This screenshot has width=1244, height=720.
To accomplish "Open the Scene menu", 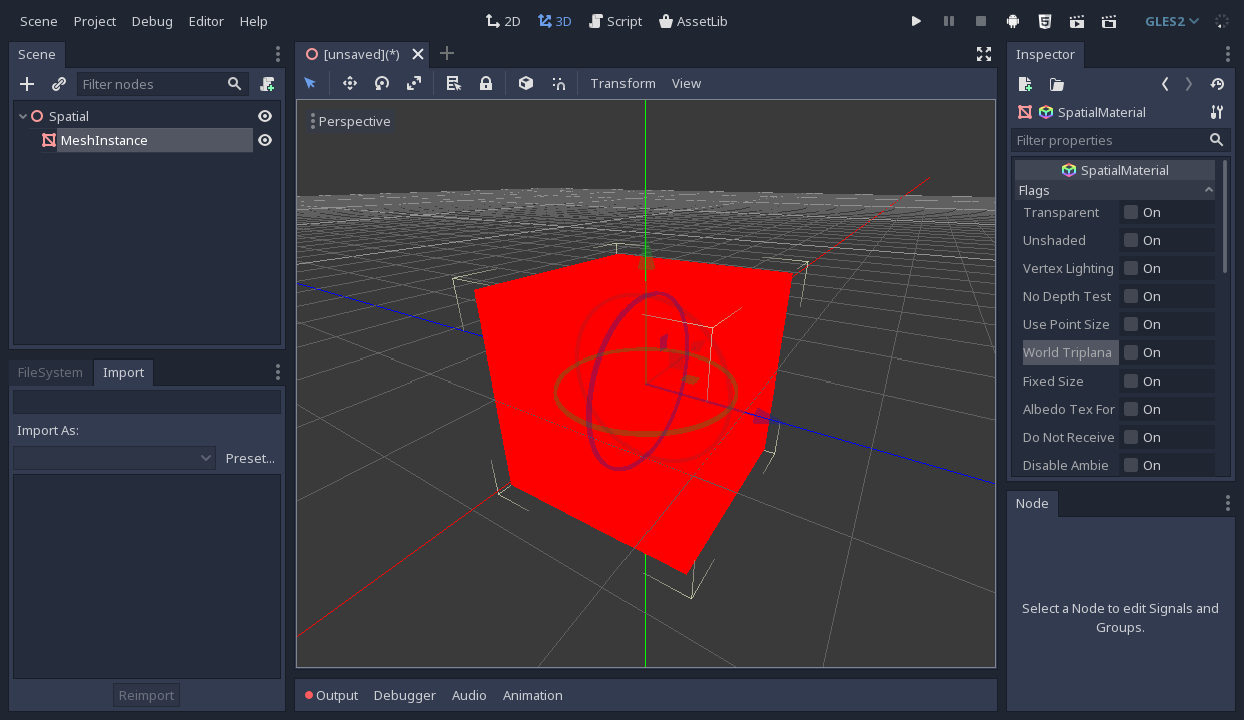I will tap(39, 21).
